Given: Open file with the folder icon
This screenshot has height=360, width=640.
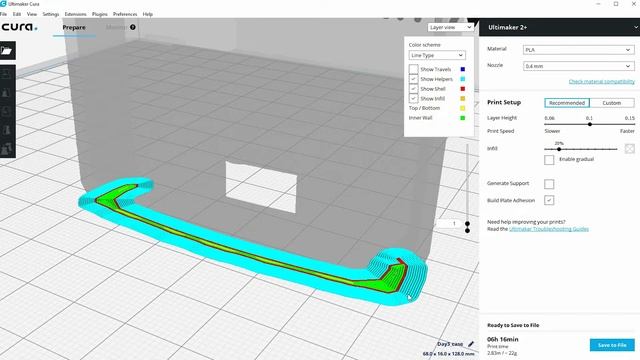Looking at the screenshot, I should point(7,51).
